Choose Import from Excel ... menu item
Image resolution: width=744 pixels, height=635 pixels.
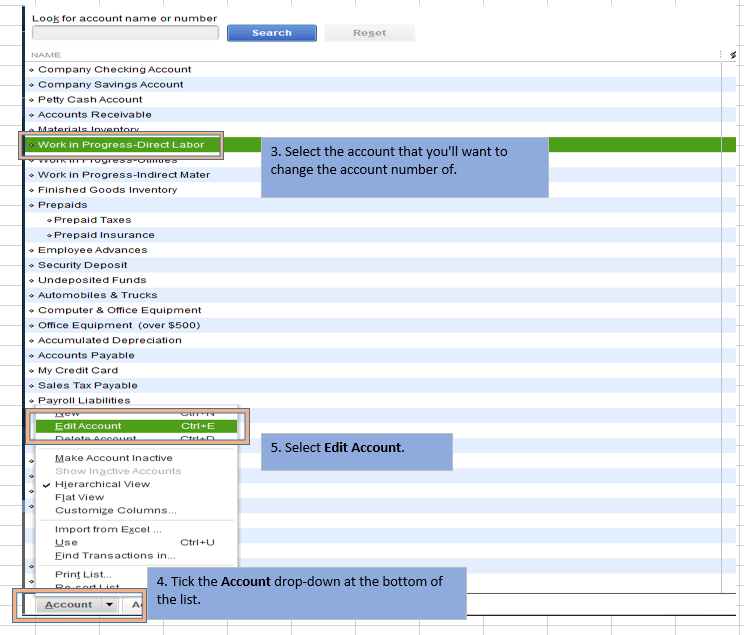(136, 530)
